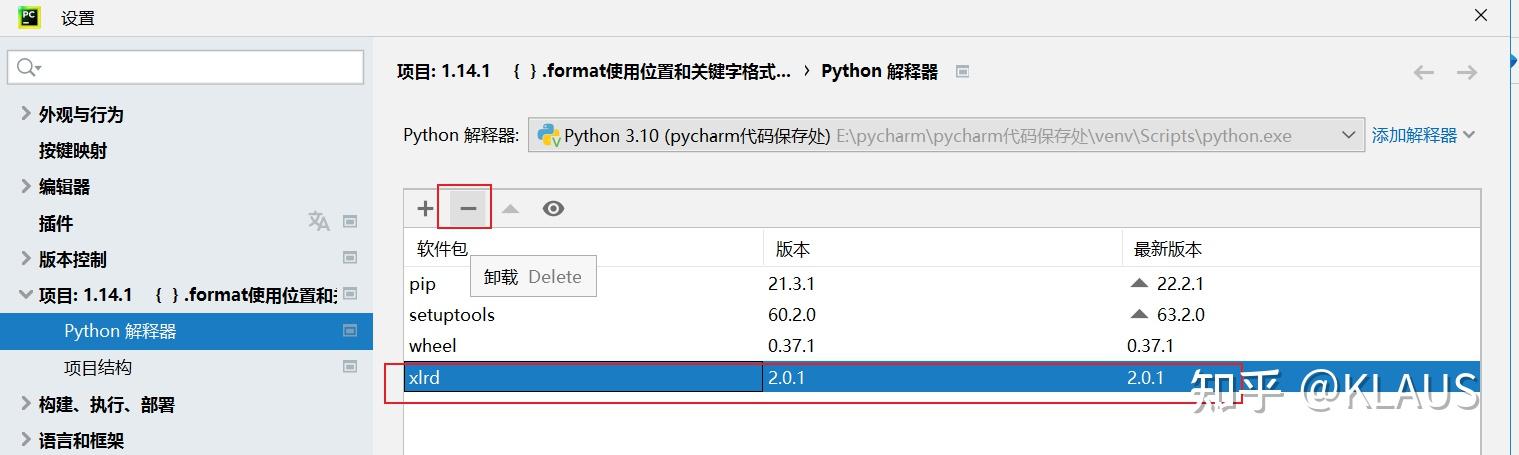
Task: Toggle the show early releases eye icon
Action: pyautogui.click(x=553, y=208)
